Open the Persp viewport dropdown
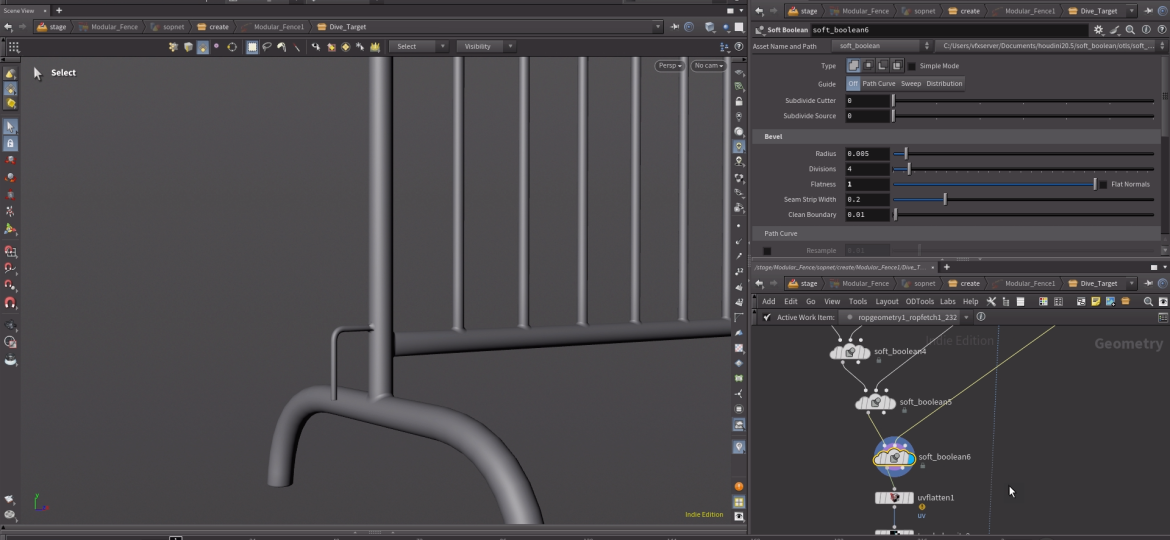 (669, 66)
